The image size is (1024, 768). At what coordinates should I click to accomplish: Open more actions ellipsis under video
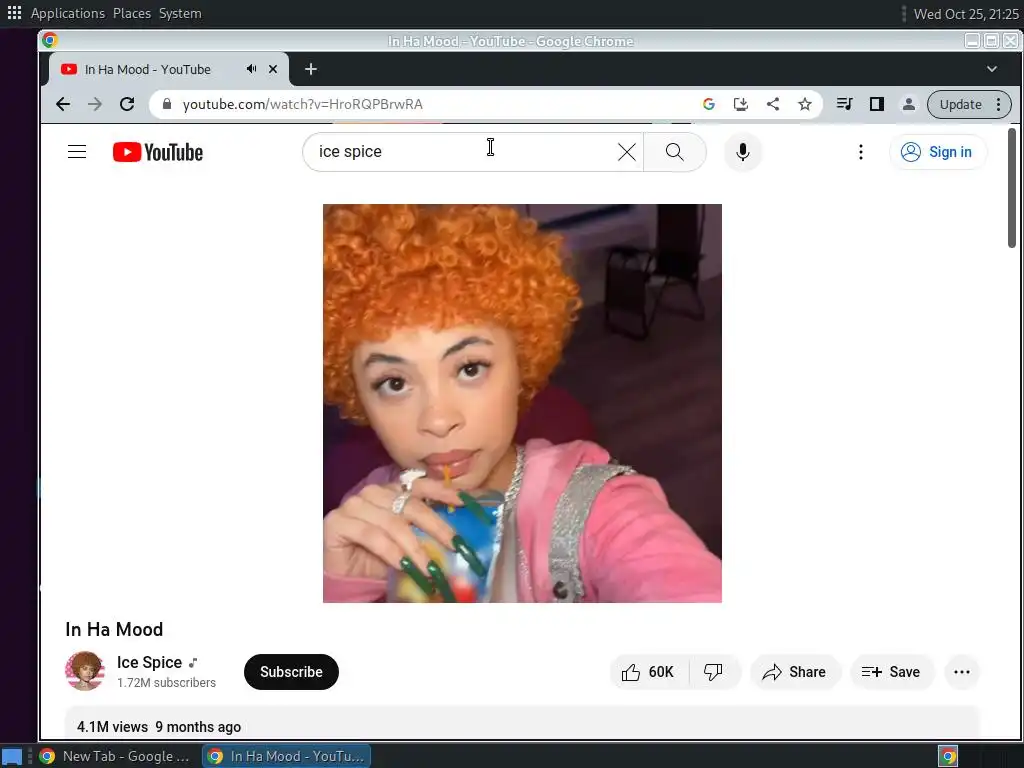point(962,672)
